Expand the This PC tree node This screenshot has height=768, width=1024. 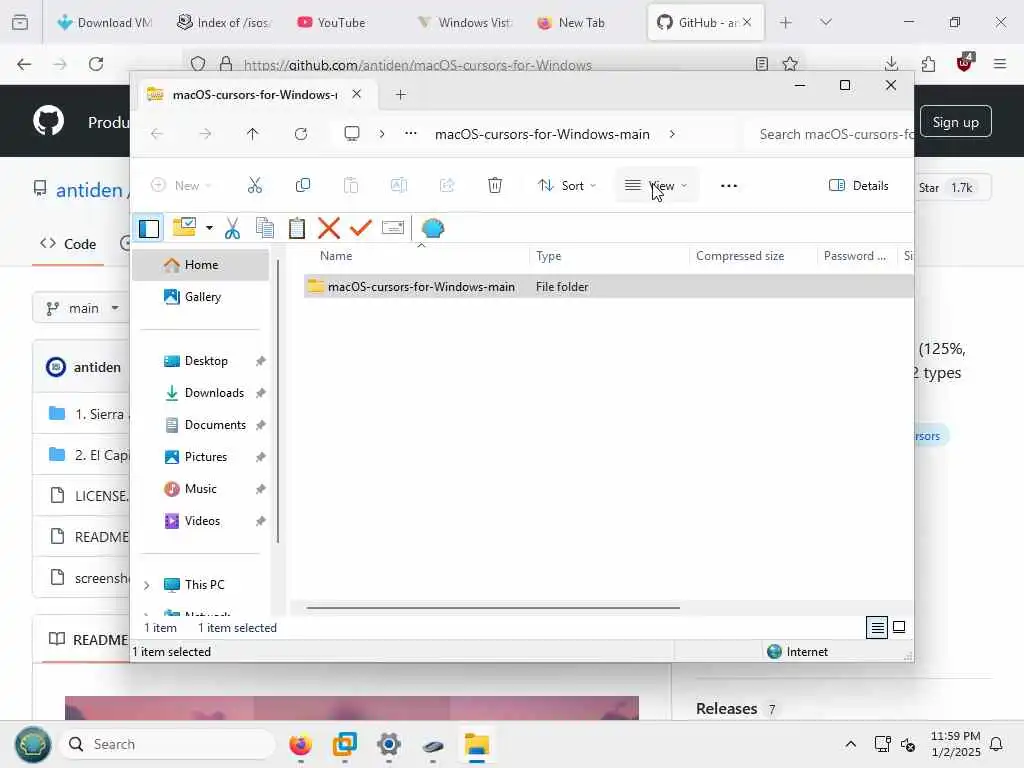point(147,585)
